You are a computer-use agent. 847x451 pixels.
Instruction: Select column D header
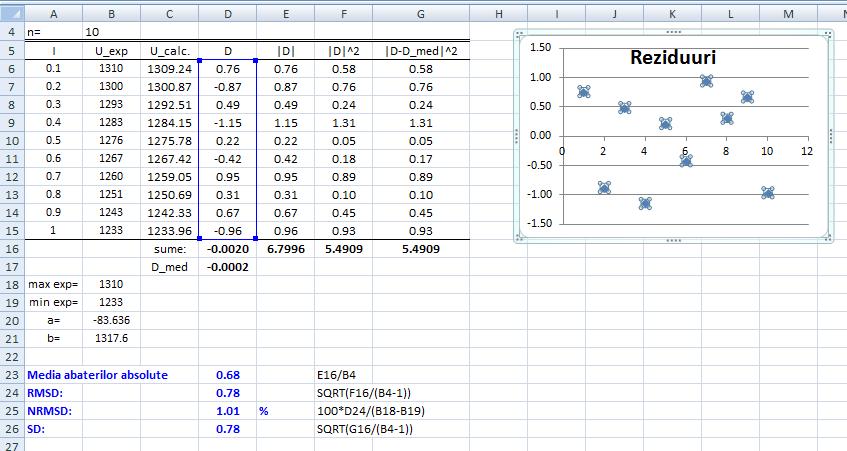[227, 14]
